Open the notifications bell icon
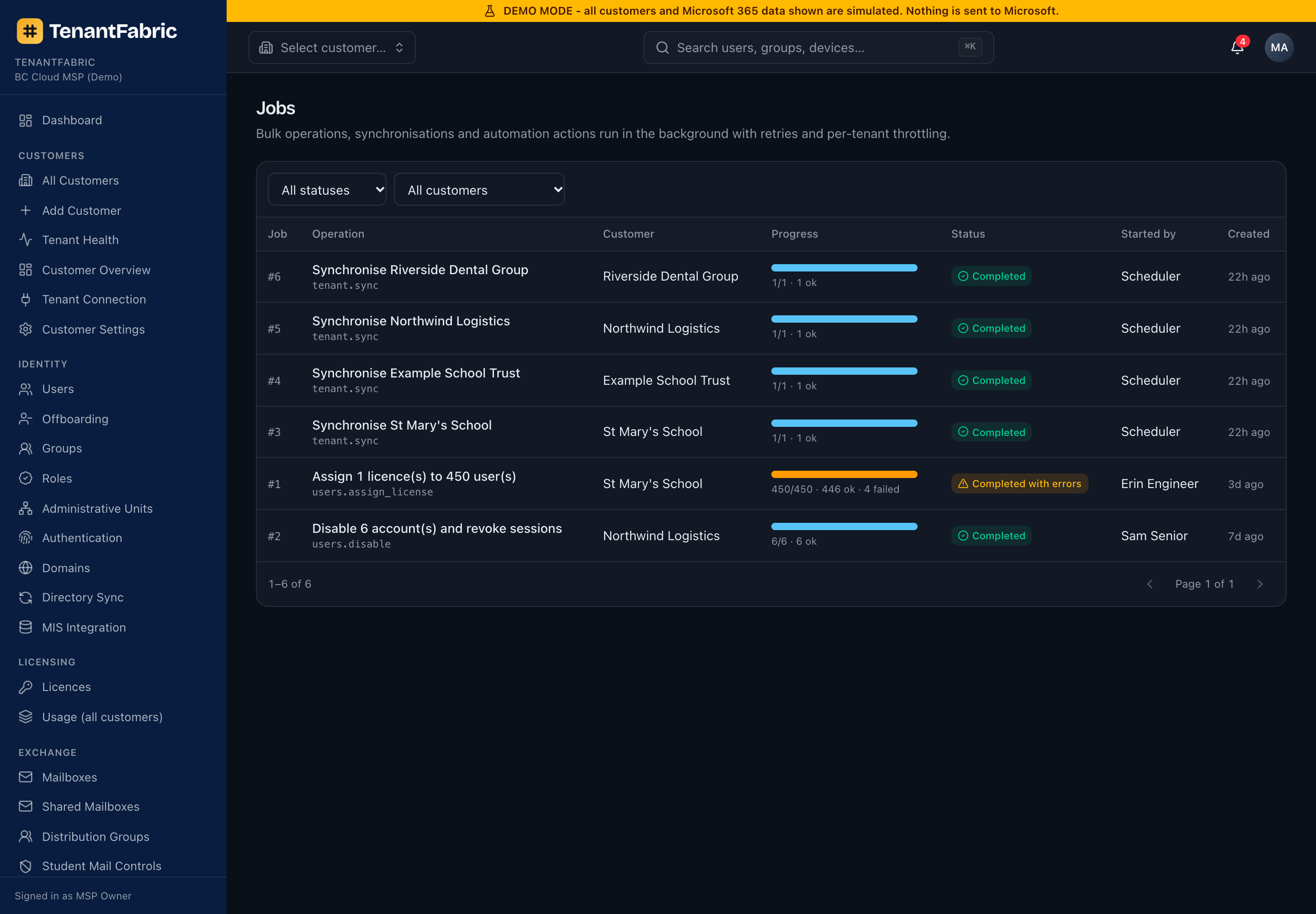This screenshot has width=1316, height=914. click(1237, 48)
